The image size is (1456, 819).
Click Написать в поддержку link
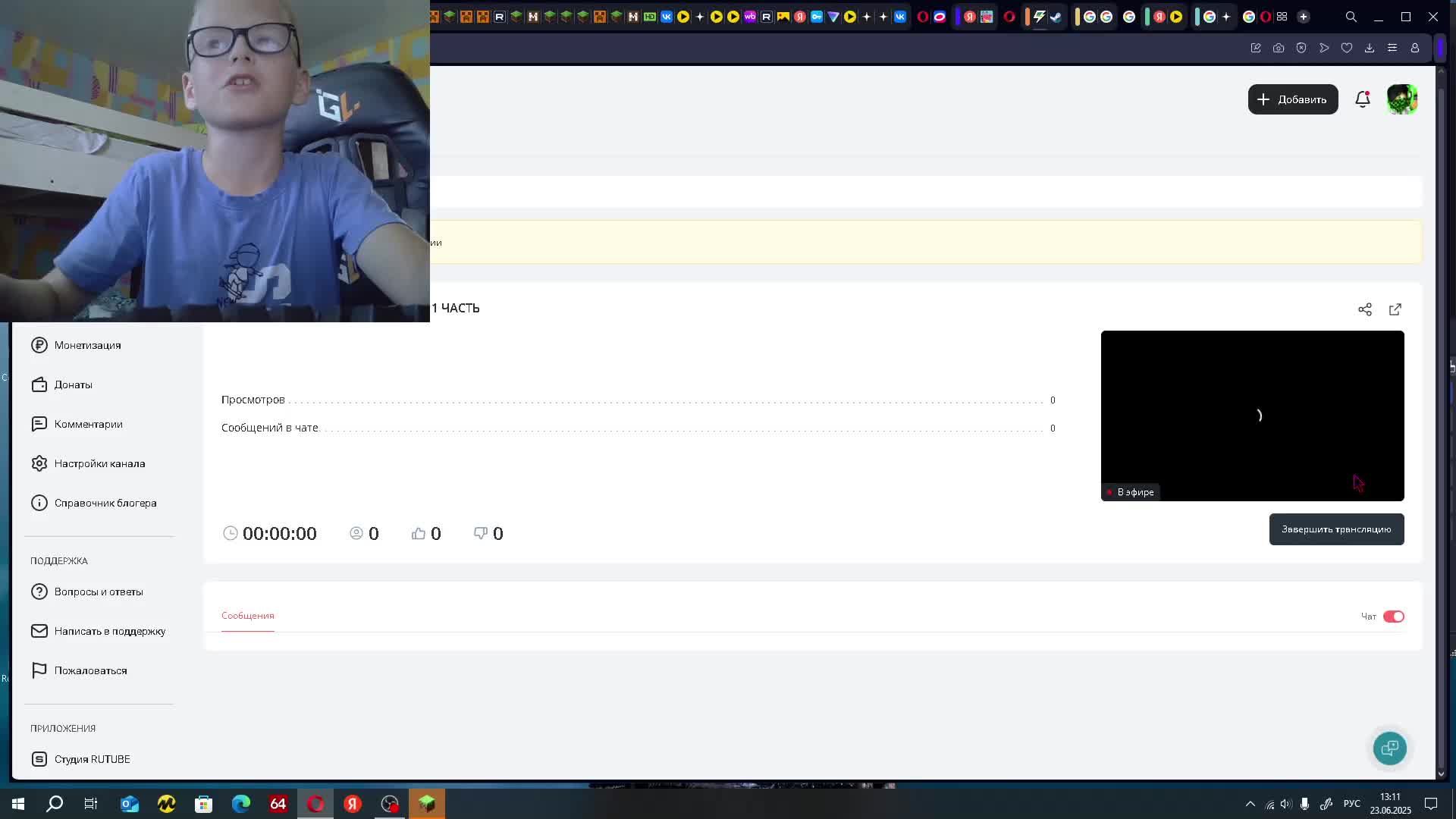[109, 631]
